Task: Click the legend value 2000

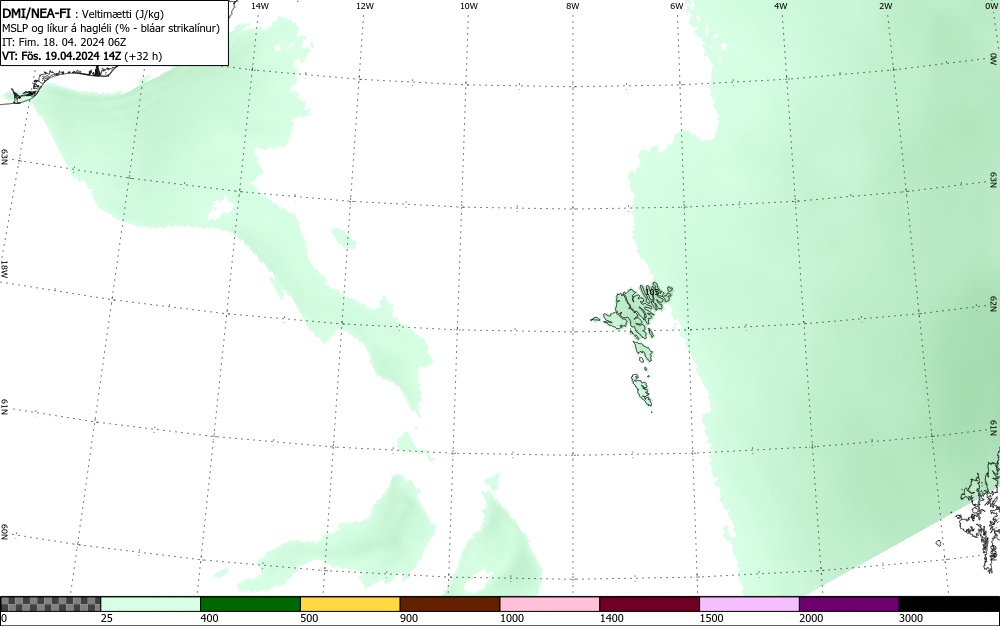Action: click(811, 618)
